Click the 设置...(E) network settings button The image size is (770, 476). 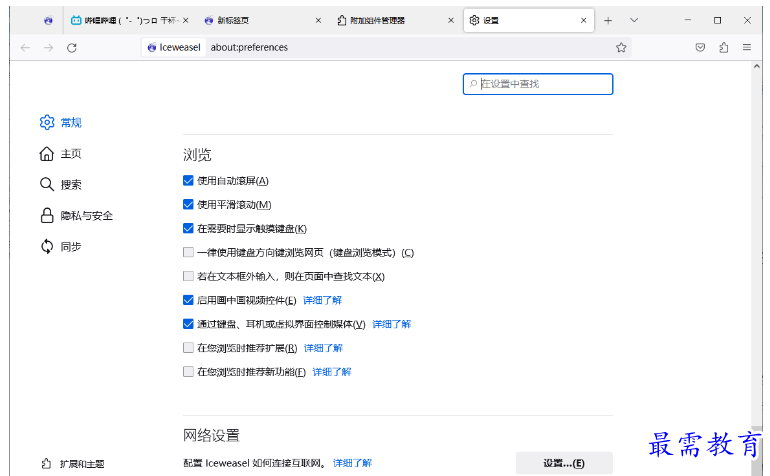tap(564, 463)
